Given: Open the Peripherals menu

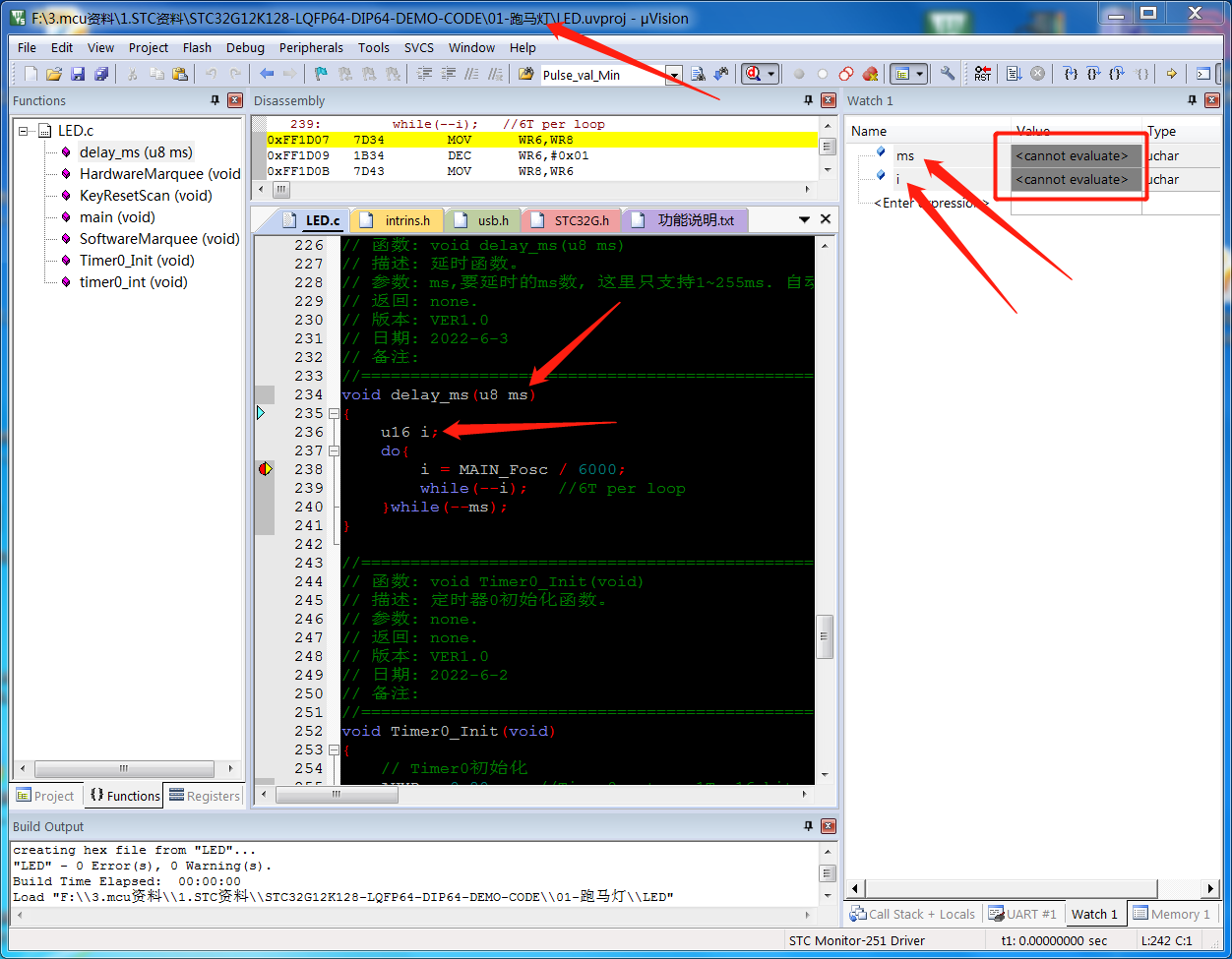Looking at the screenshot, I should (x=311, y=47).
